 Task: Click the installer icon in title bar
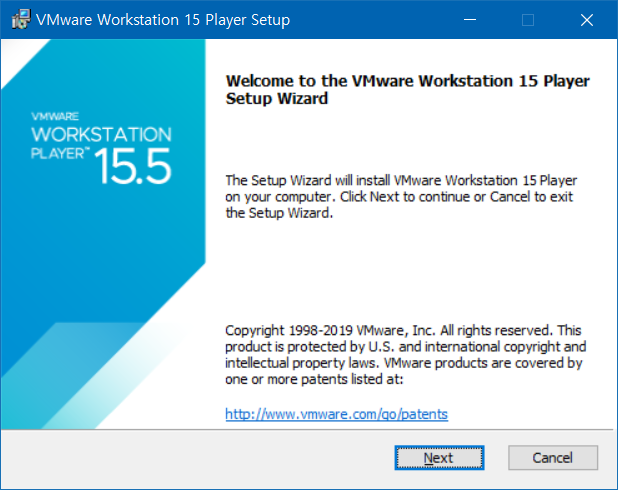click(x=21, y=19)
